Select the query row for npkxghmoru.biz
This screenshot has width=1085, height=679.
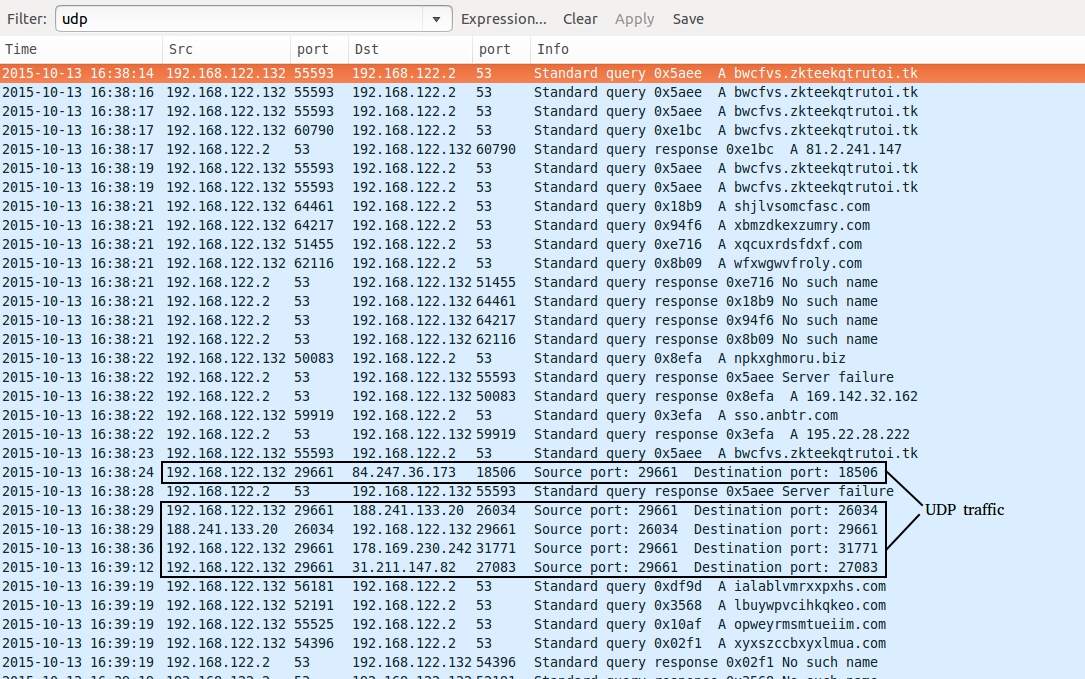(x=540, y=358)
